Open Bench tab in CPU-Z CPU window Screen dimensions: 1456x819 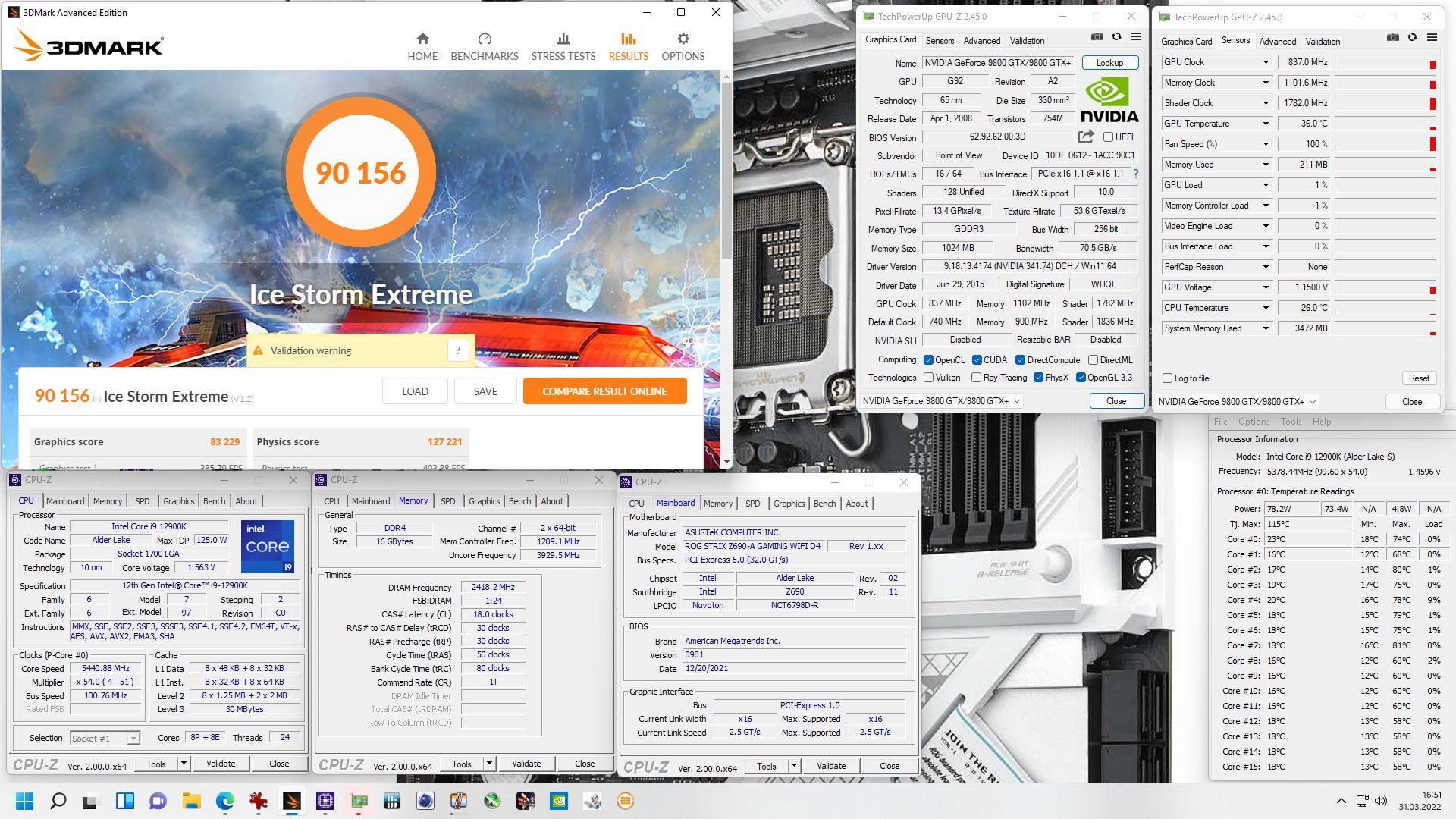(215, 501)
